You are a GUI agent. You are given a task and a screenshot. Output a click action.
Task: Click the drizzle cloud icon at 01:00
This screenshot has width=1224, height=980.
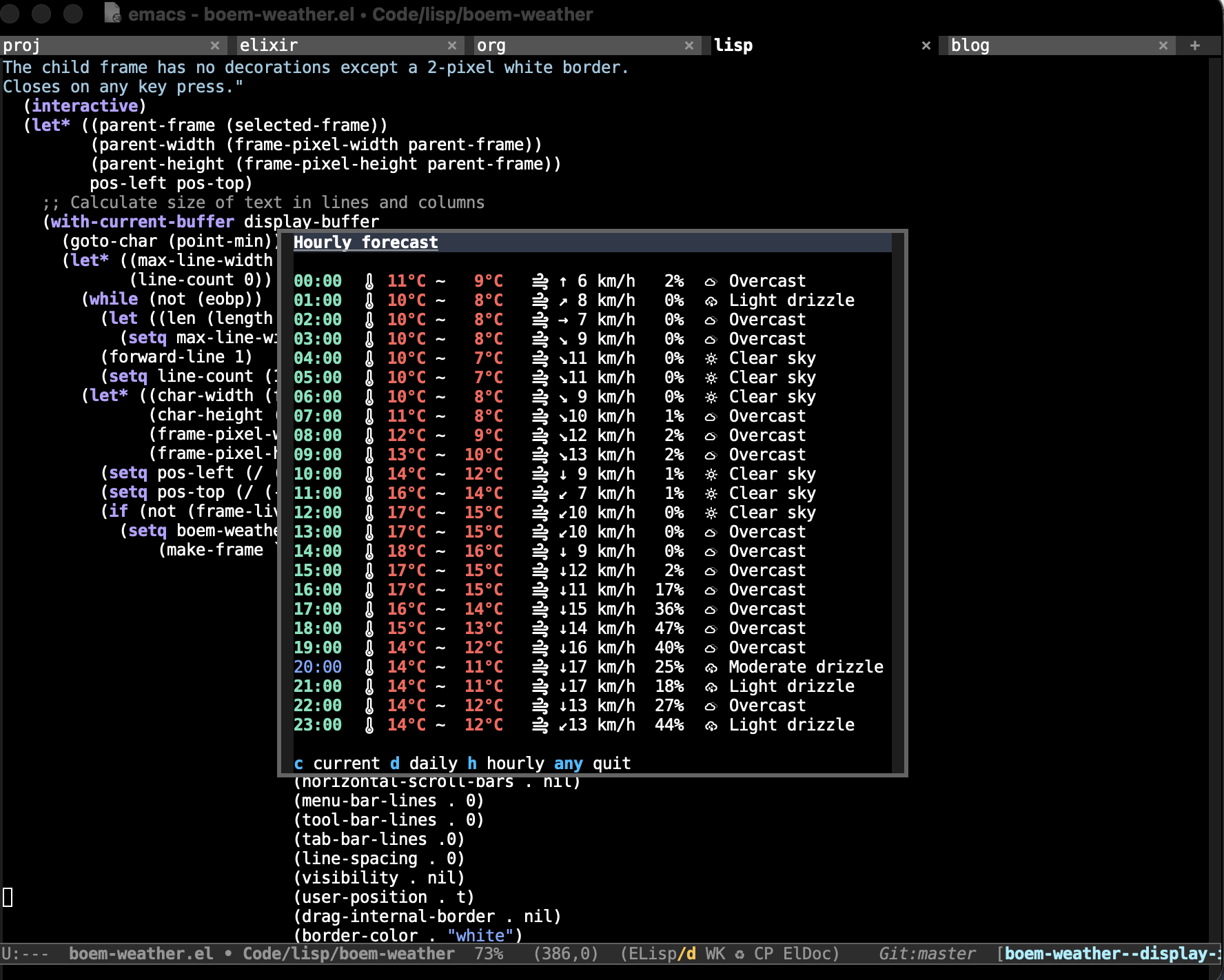tap(711, 301)
